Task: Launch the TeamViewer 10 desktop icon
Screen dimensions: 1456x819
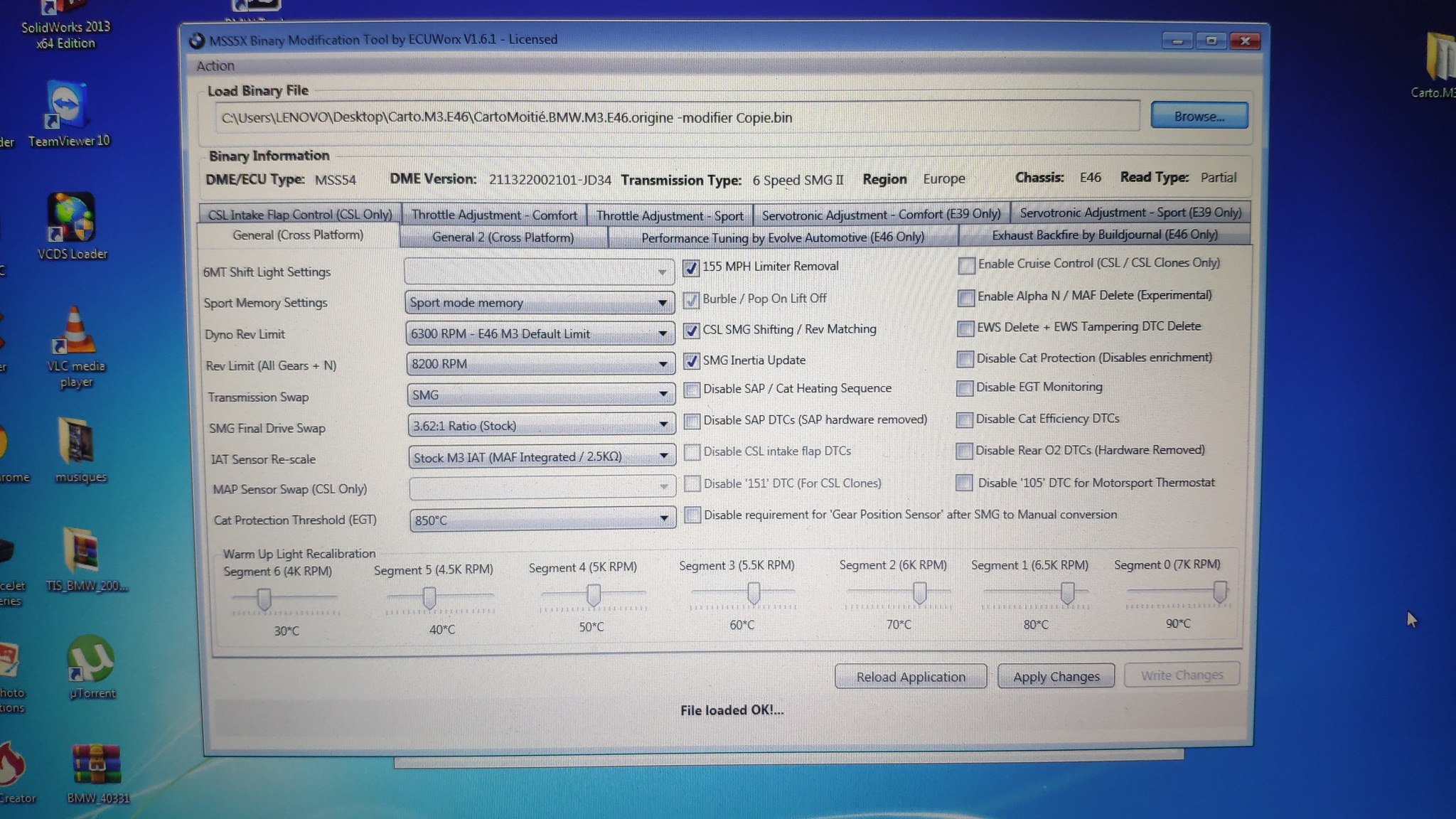Action: point(68,114)
